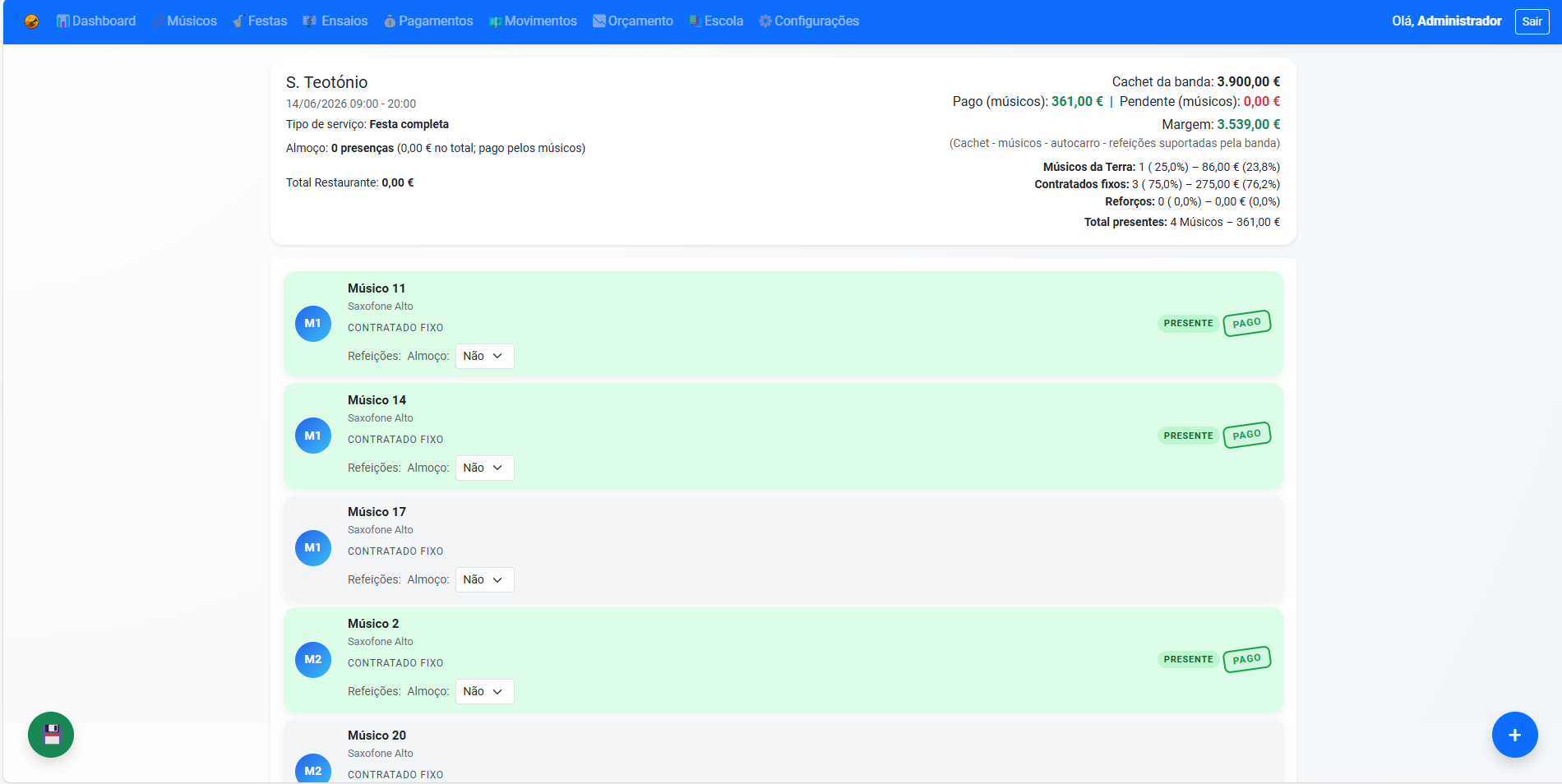
Task: Click the M1 avatar for Músico 14
Action: click(313, 436)
